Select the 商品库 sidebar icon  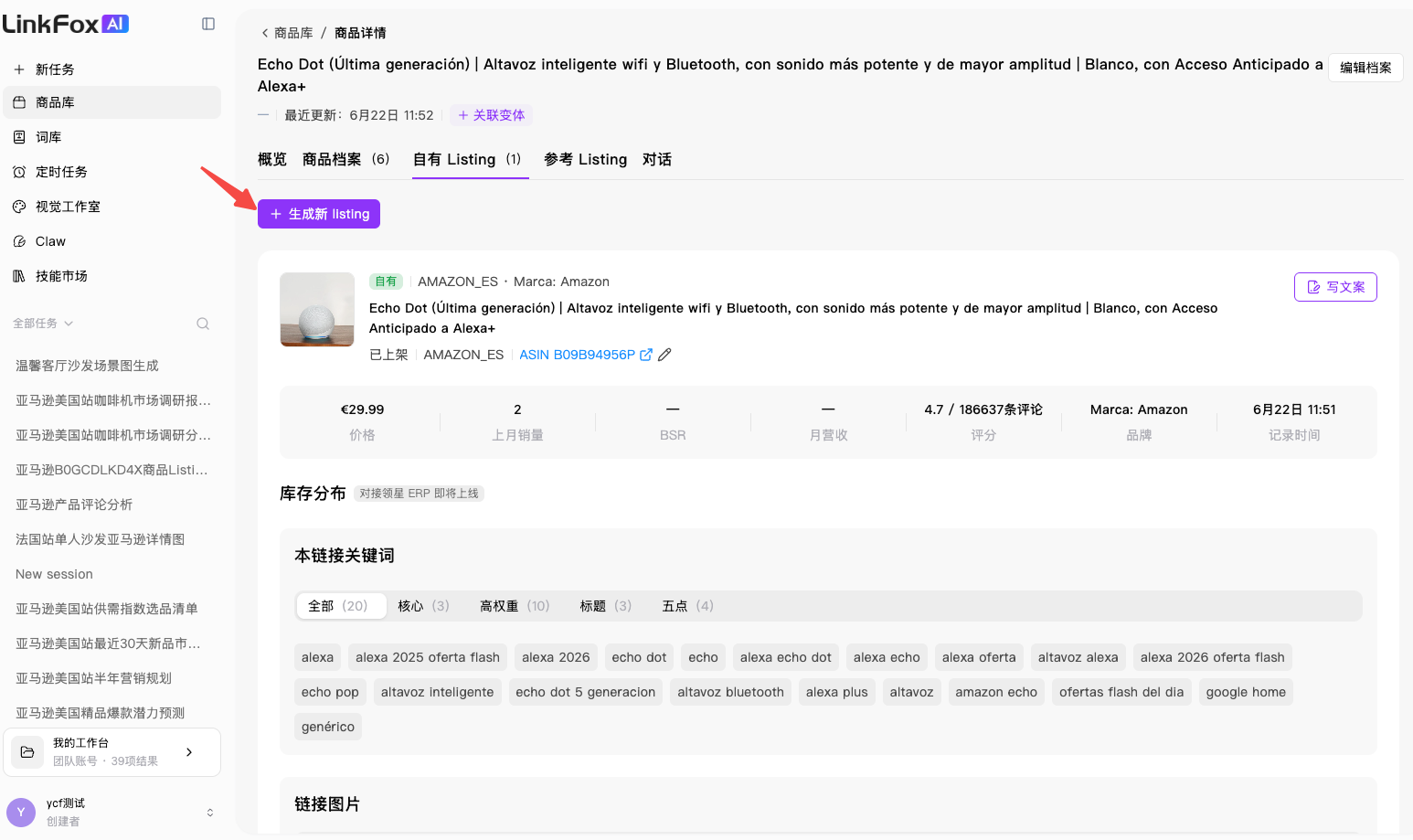click(19, 102)
